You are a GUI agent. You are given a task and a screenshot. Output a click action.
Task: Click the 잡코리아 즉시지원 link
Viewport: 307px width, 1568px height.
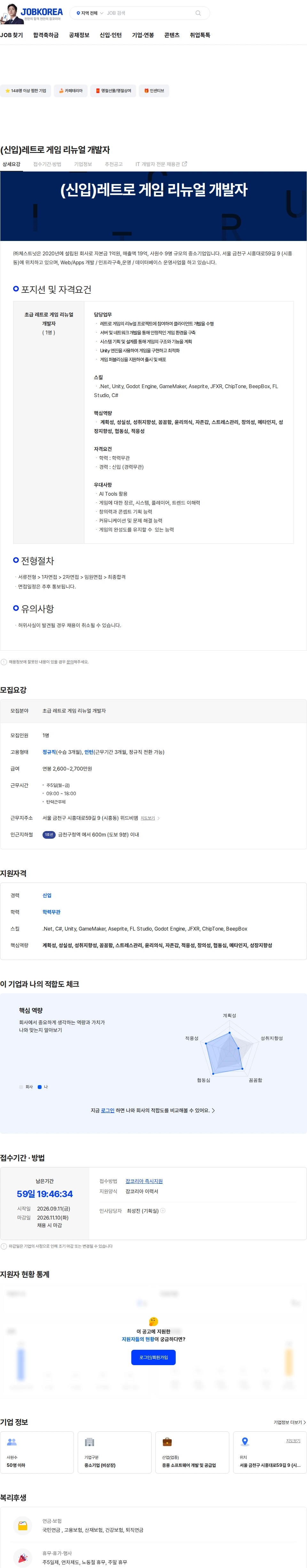(x=144, y=1181)
